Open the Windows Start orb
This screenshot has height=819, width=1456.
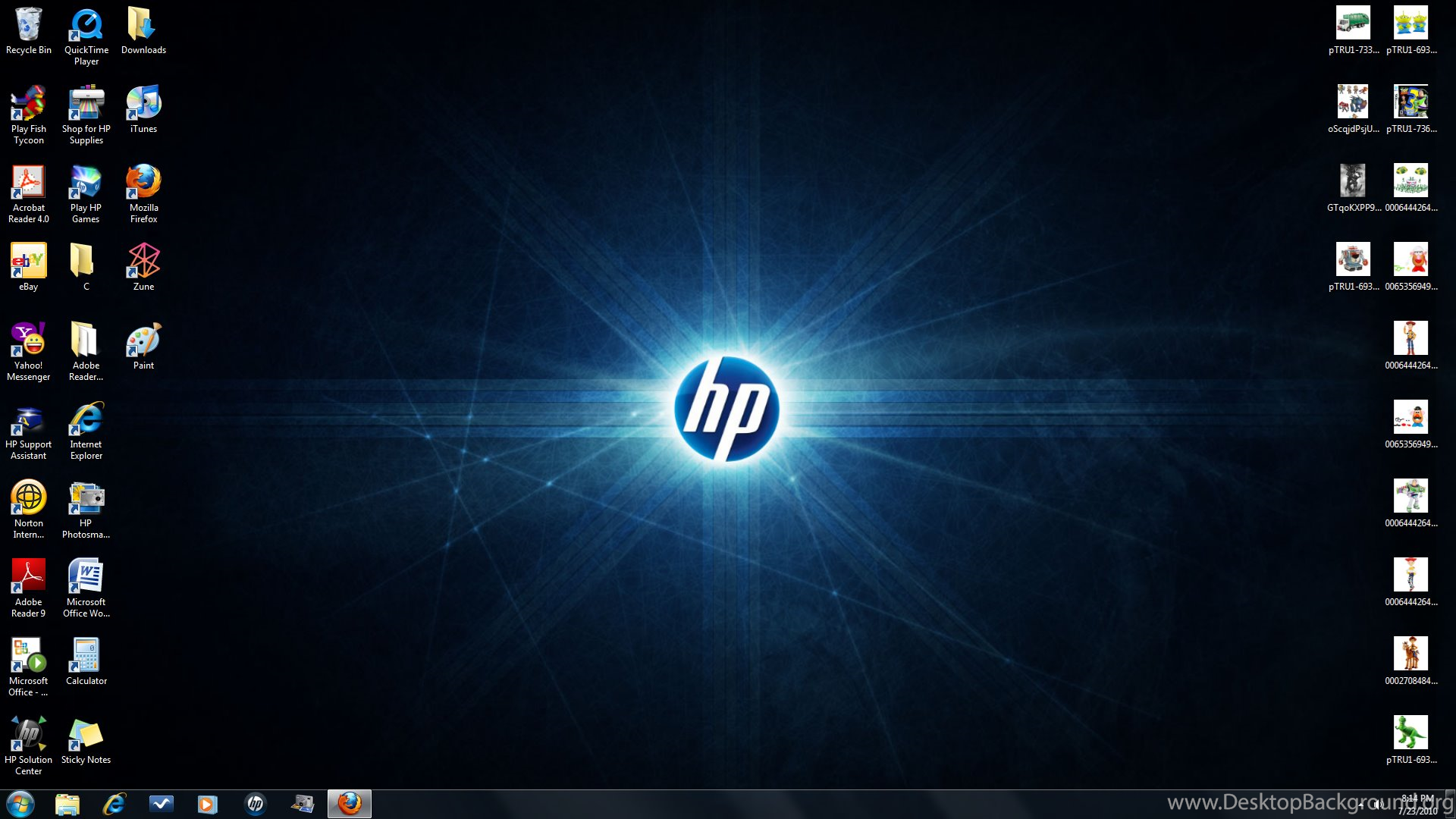point(20,804)
